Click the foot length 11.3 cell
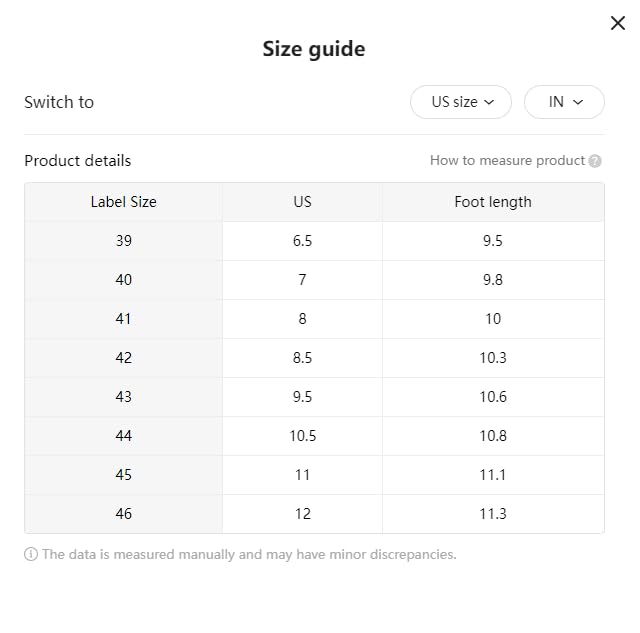The image size is (640, 633). tap(493, 514)
